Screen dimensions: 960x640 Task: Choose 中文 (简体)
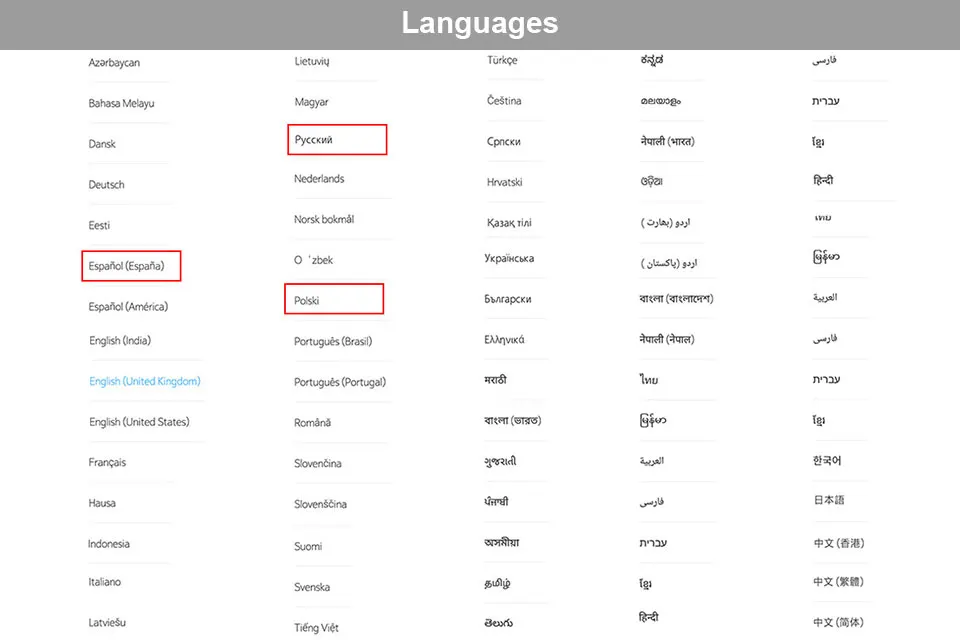point(838,622)
